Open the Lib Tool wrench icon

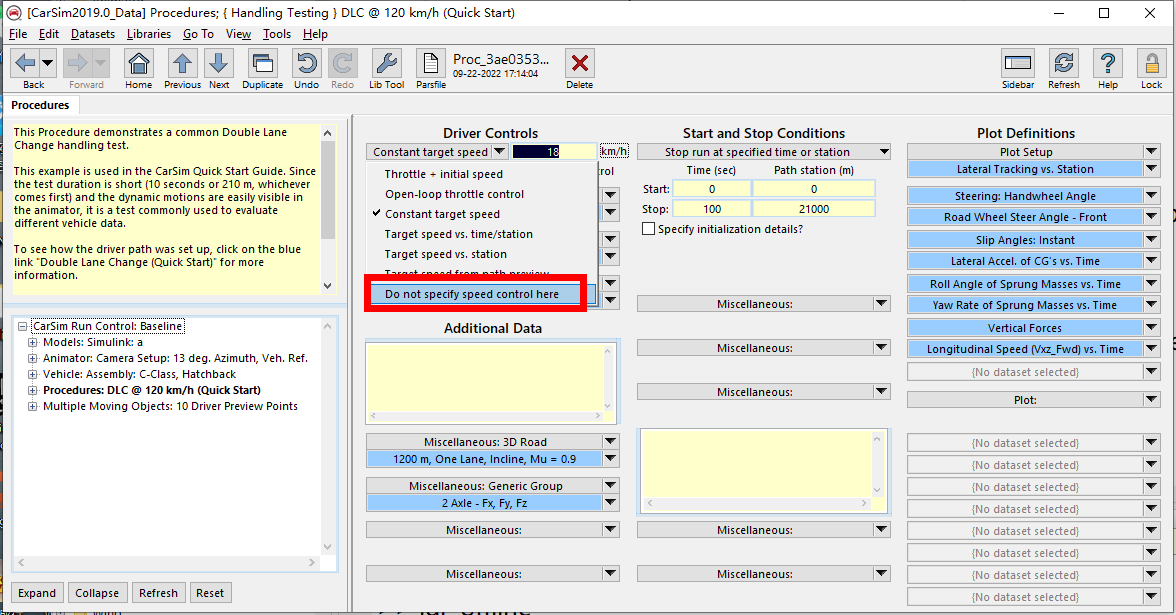tap(386, 64)
